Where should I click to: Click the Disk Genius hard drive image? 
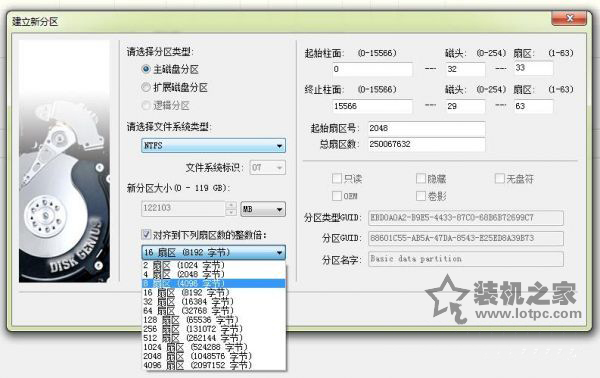click(x=64, y=161)
